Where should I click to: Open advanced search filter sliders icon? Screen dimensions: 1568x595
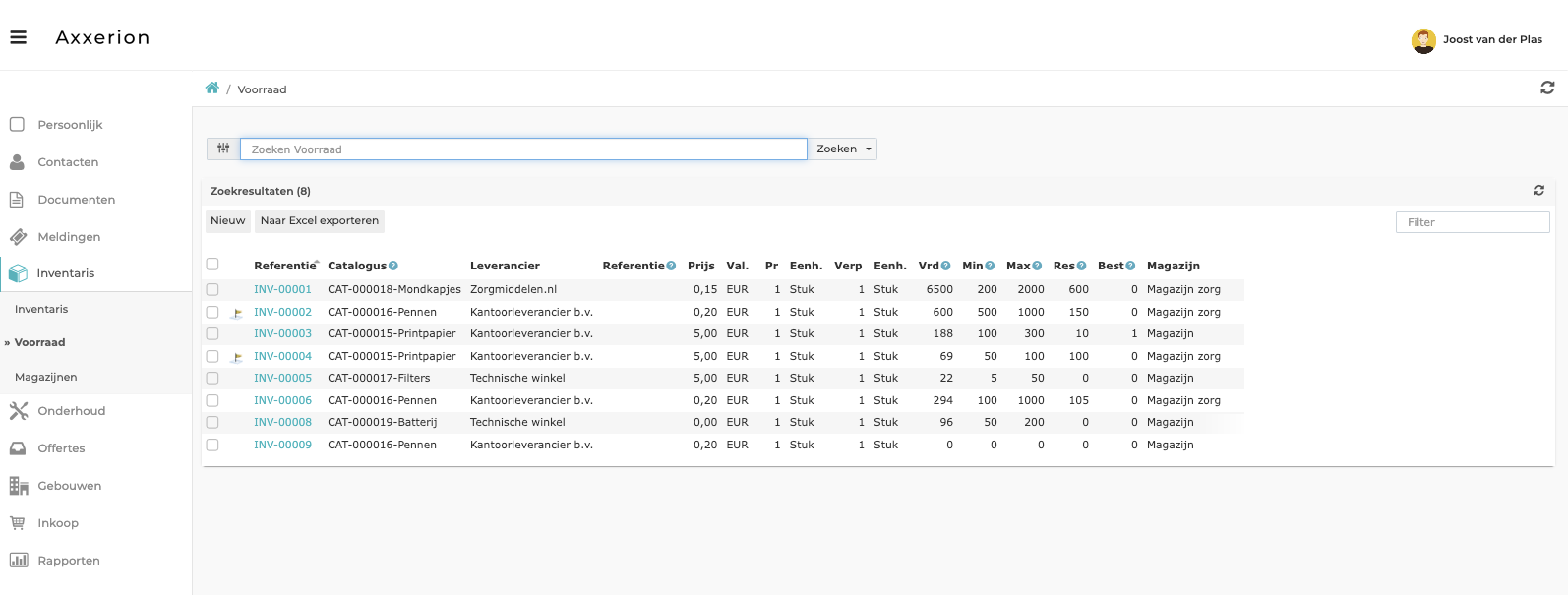pos(223,149)
